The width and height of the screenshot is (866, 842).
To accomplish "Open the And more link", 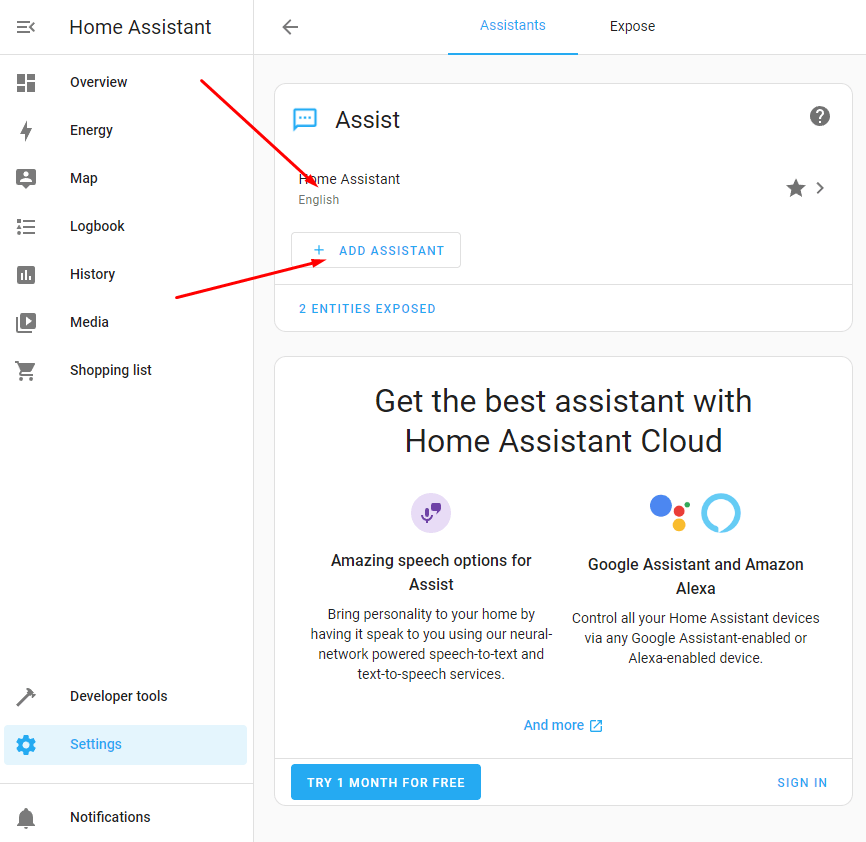I will [x=562, y=725].
